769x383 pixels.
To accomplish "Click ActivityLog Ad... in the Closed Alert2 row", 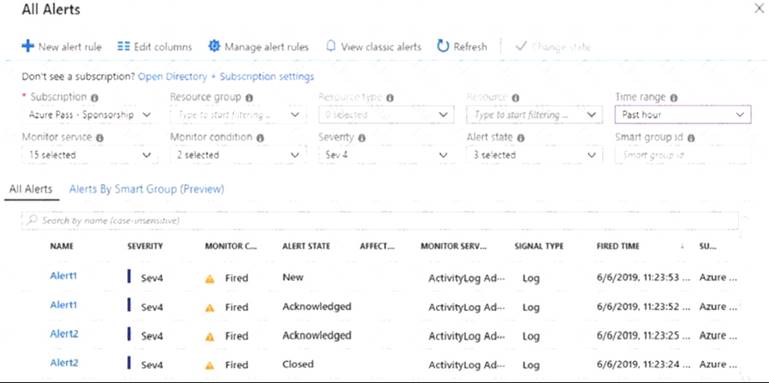I will pyautogui.click(x=466, y=365).
